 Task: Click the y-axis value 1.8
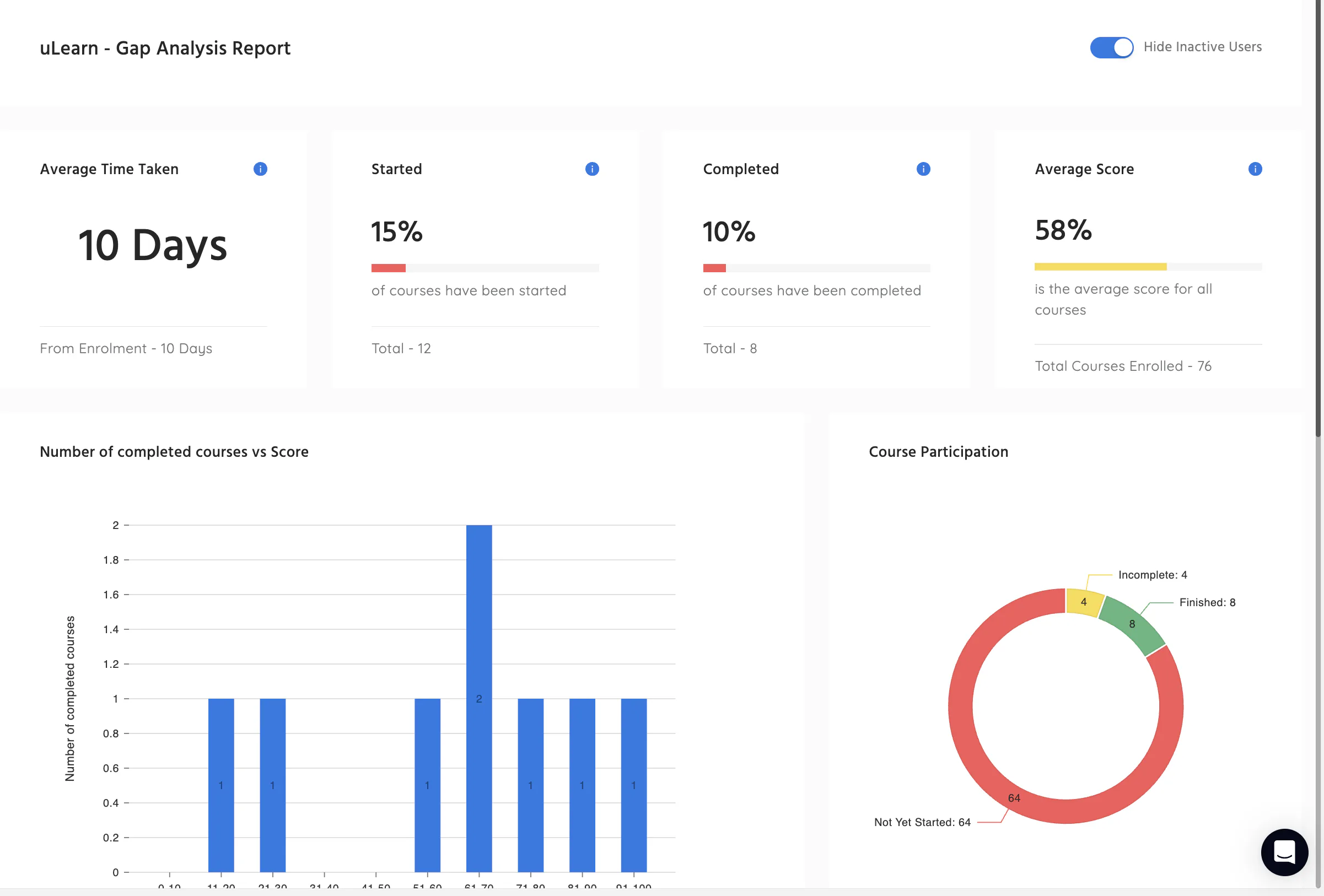point(111,560)
